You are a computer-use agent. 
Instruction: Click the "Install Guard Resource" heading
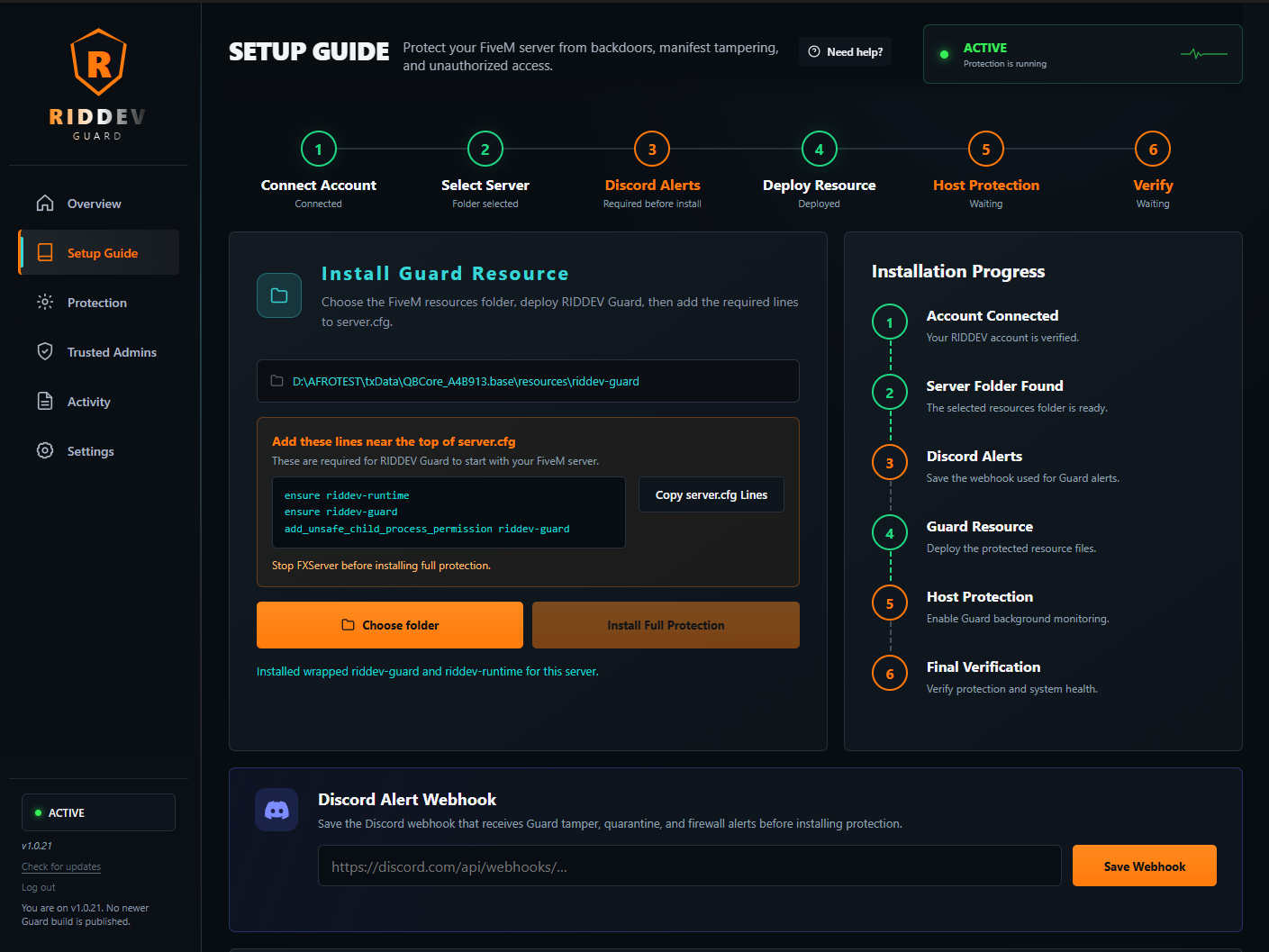tap(445, 274)
